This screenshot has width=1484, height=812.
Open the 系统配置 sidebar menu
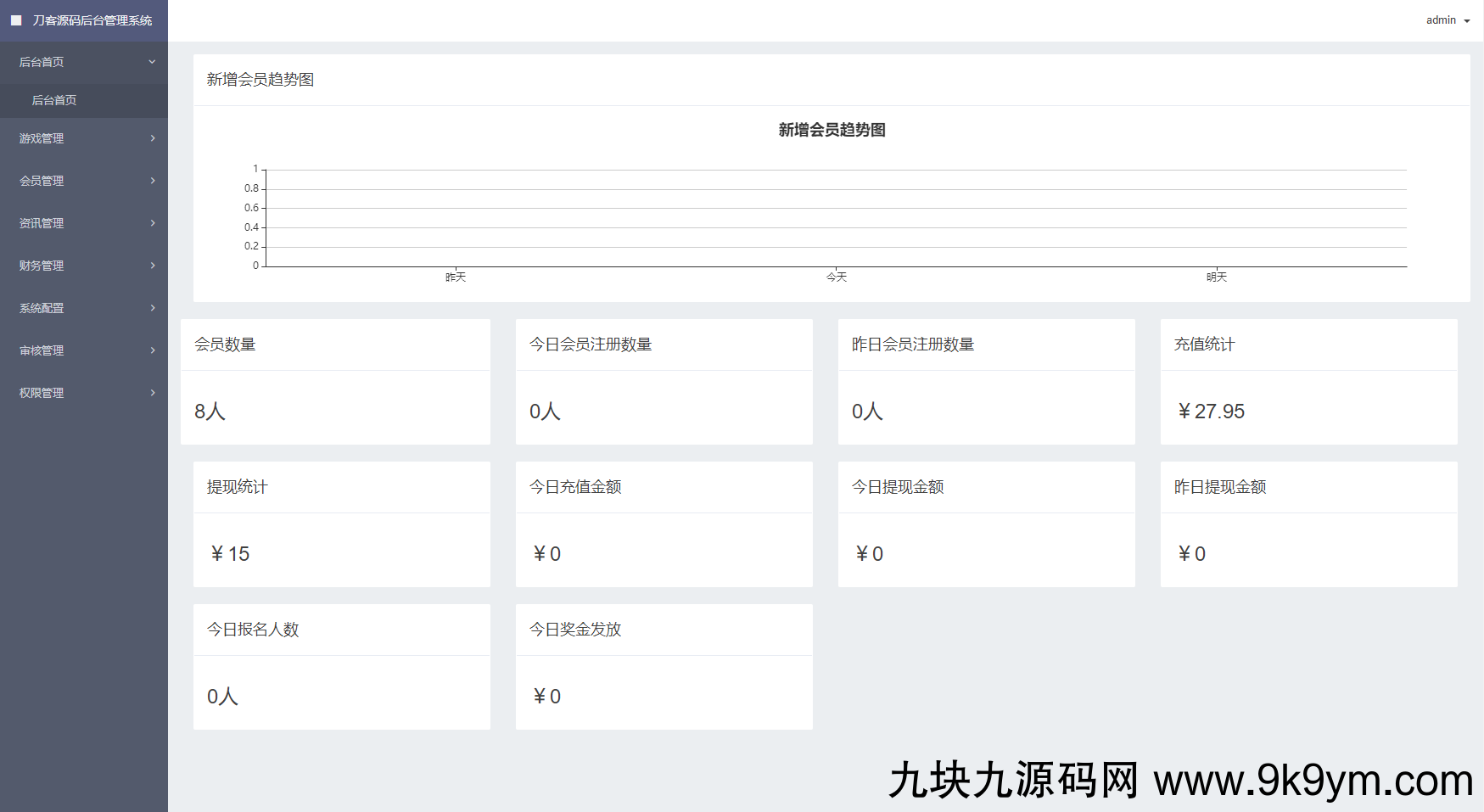pyautogui.click(x=42, y=308)
